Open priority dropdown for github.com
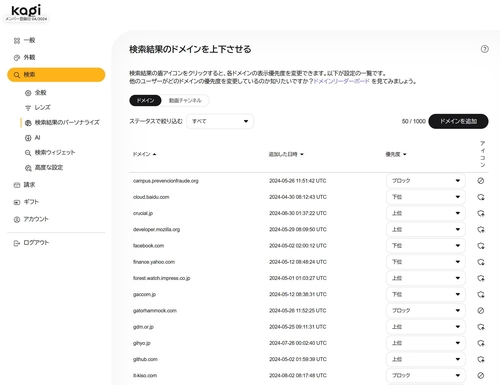Image resolution: width=500 pixels, height=385 pixels. point(426,359)
